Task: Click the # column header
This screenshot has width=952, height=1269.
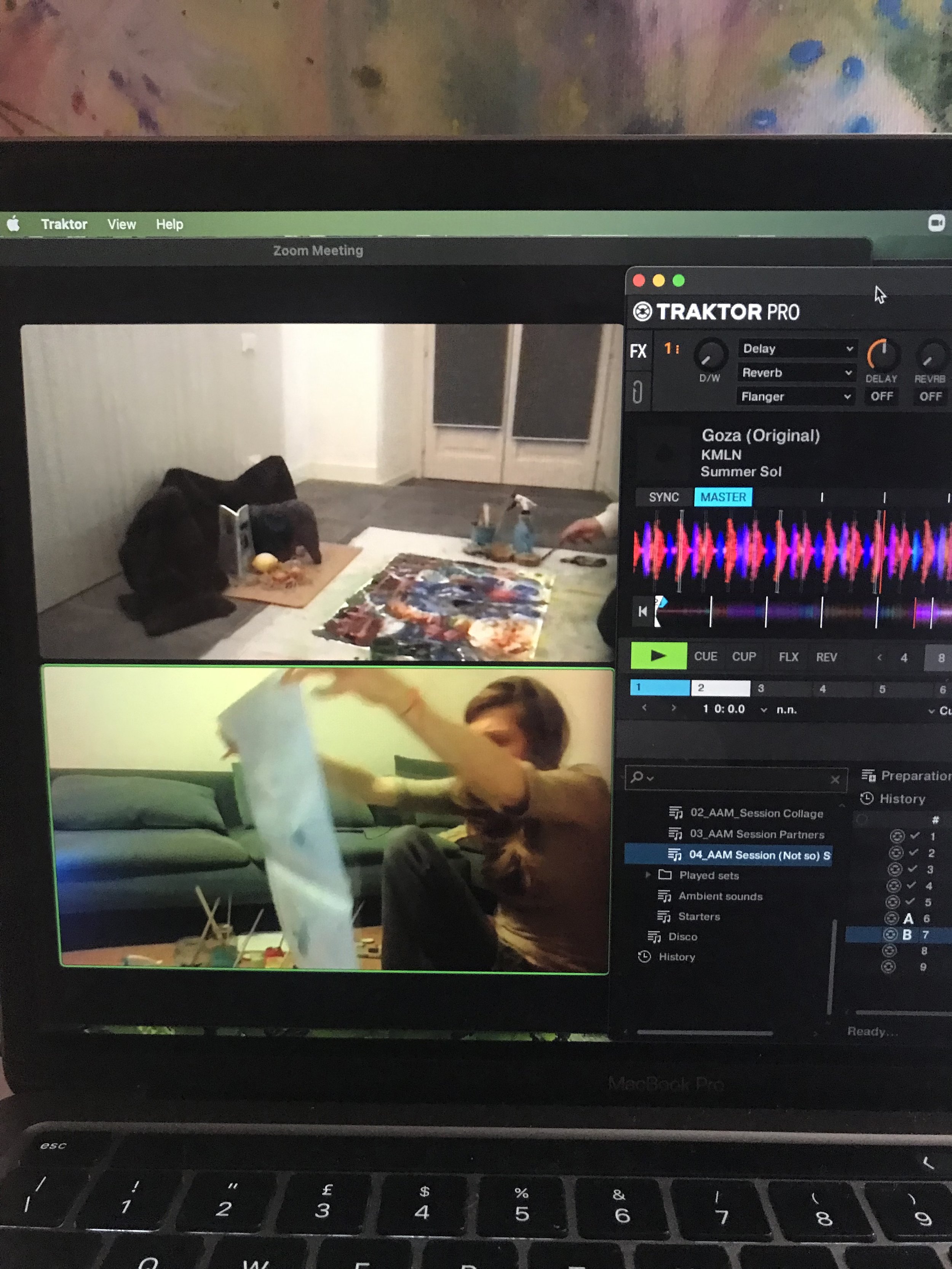Action: point(935,820)
